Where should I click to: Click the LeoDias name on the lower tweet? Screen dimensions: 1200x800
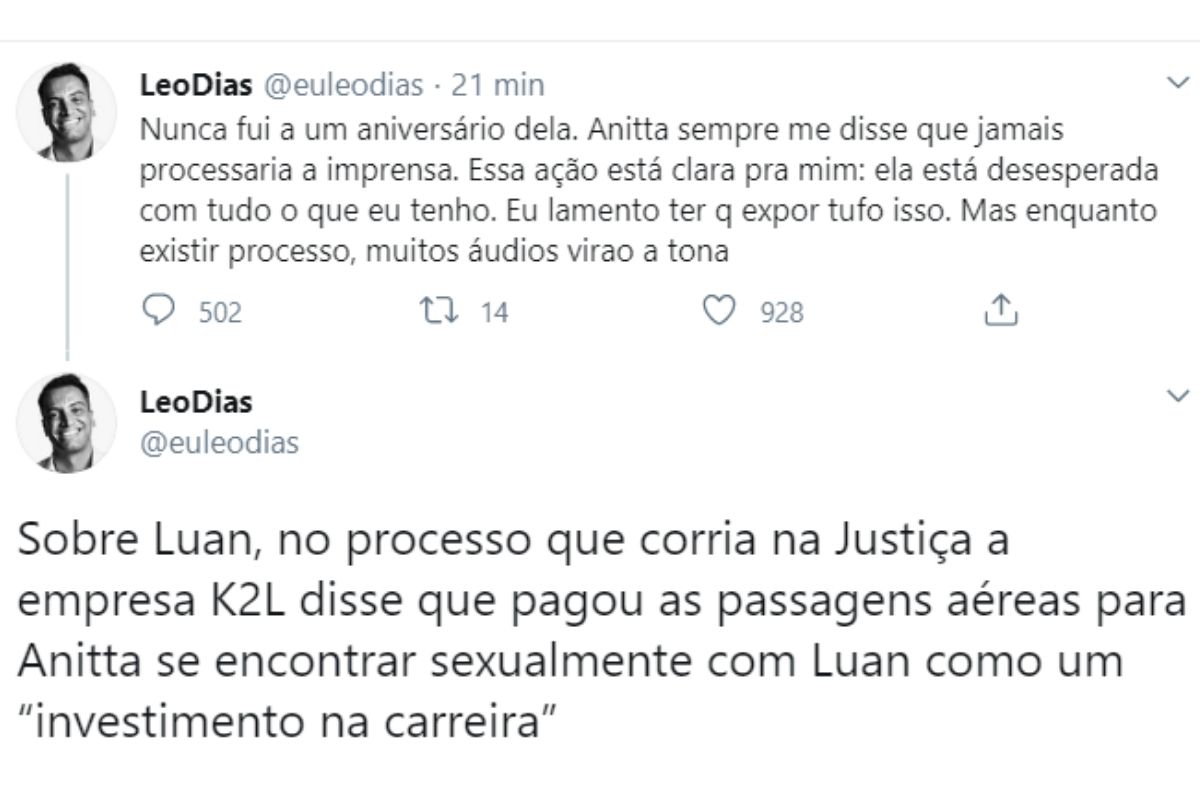tap(196, 402)
